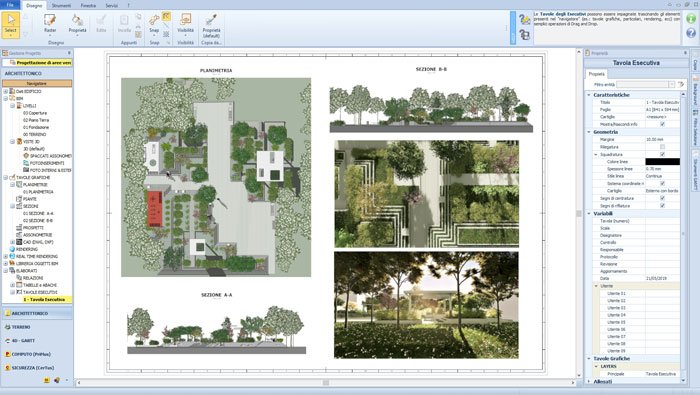Click the RENDERING node icon in navigator
Screen dimensions: 700x395
pos(12,249)
